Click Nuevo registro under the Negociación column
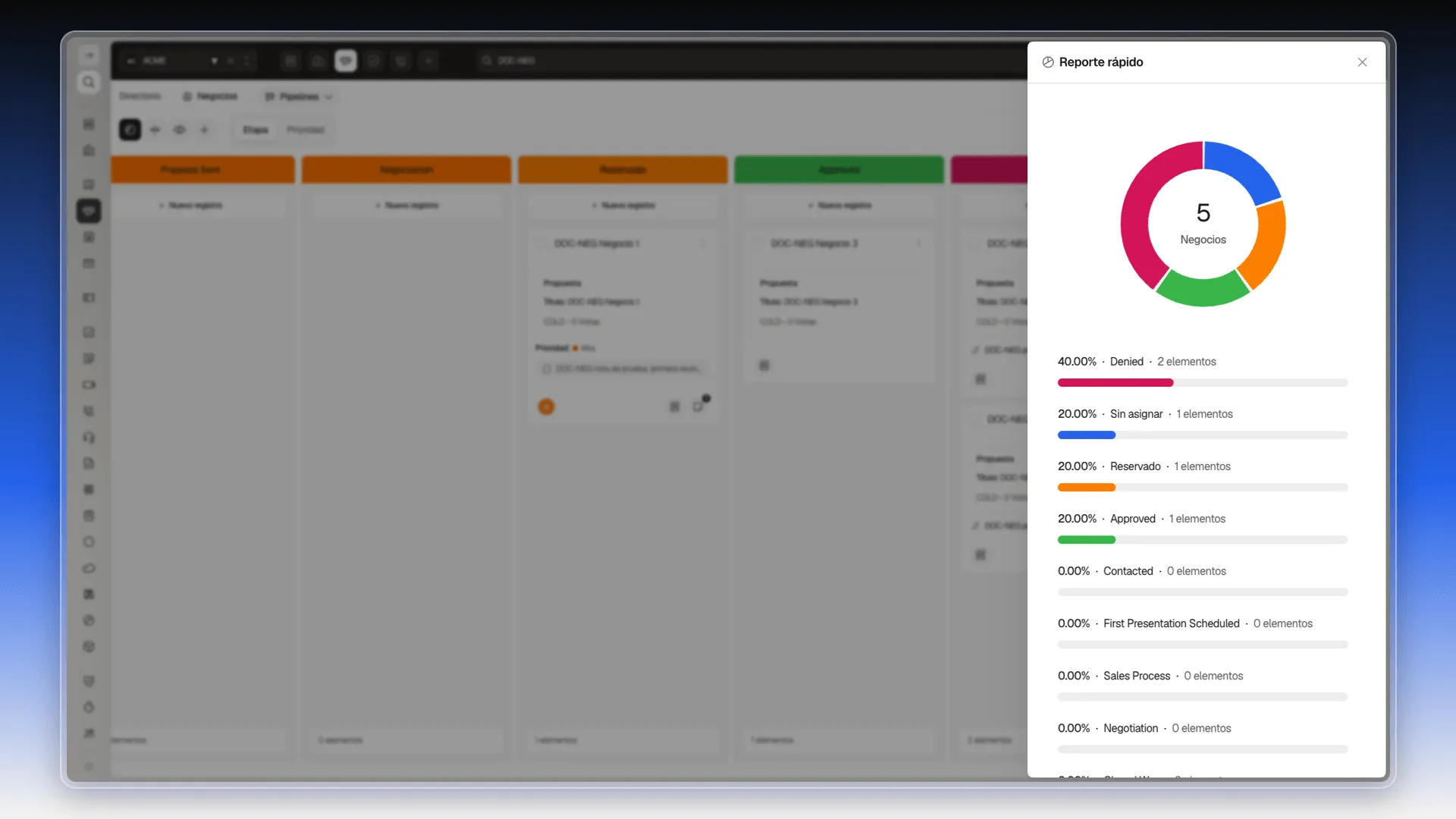The height and width of the screenshot is (819, 1456). (407, 206)
